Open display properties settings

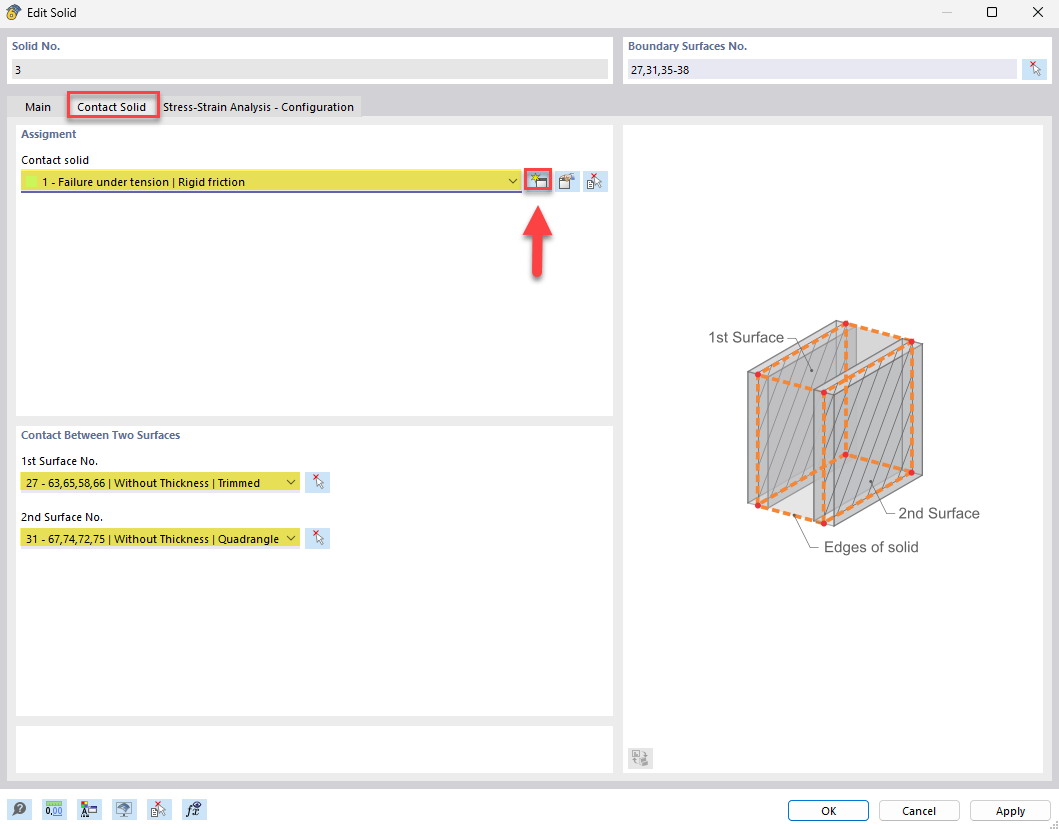coord(89,809)
